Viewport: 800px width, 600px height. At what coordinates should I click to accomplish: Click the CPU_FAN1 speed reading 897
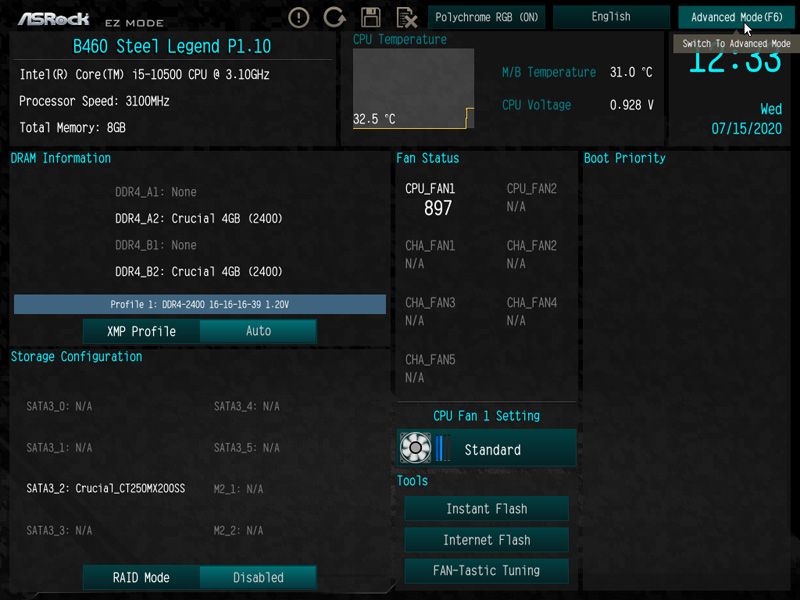[438, 208]
